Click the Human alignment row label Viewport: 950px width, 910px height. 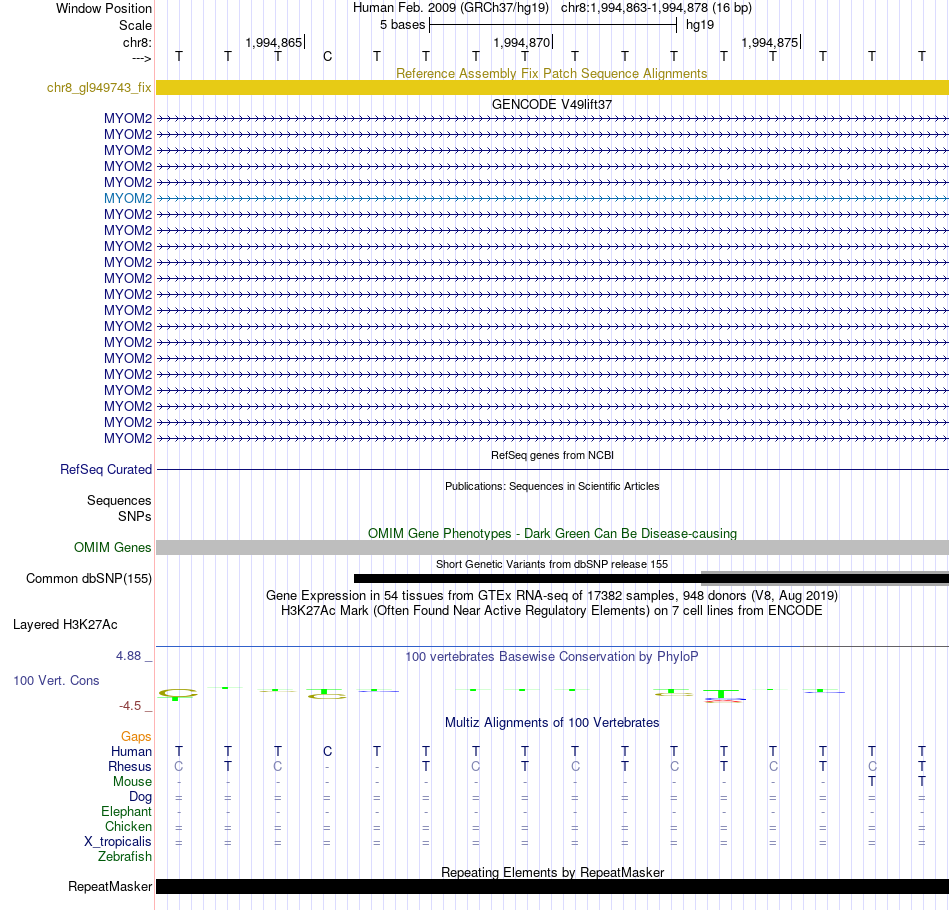click(x=131, y=752)
